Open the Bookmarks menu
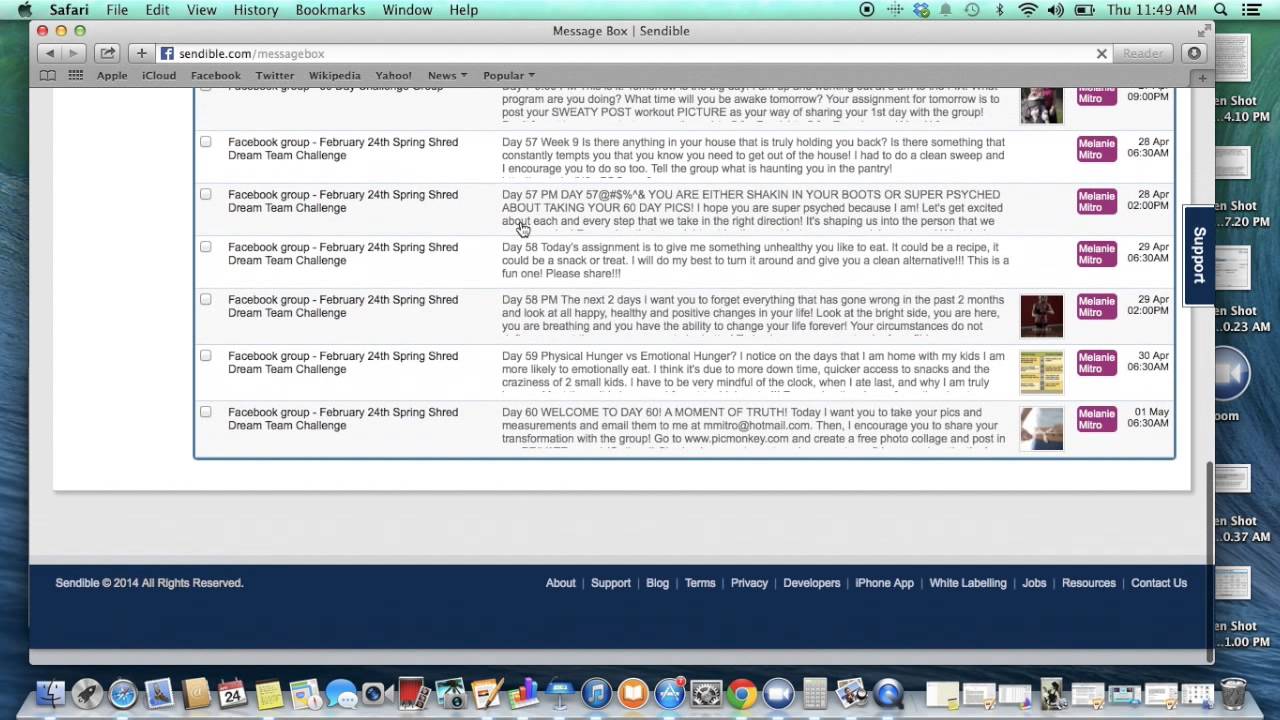This screenshot has height=720, width=1280. point(330,10)
